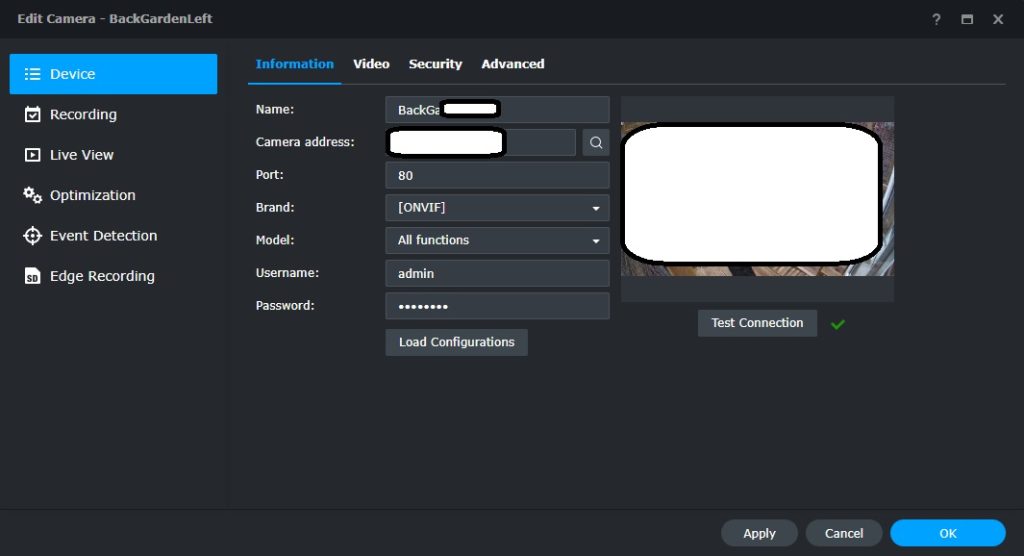Viewport: 1024px width, 556px height.
Task: Click the Test Connection button
Action: (757, 323)
